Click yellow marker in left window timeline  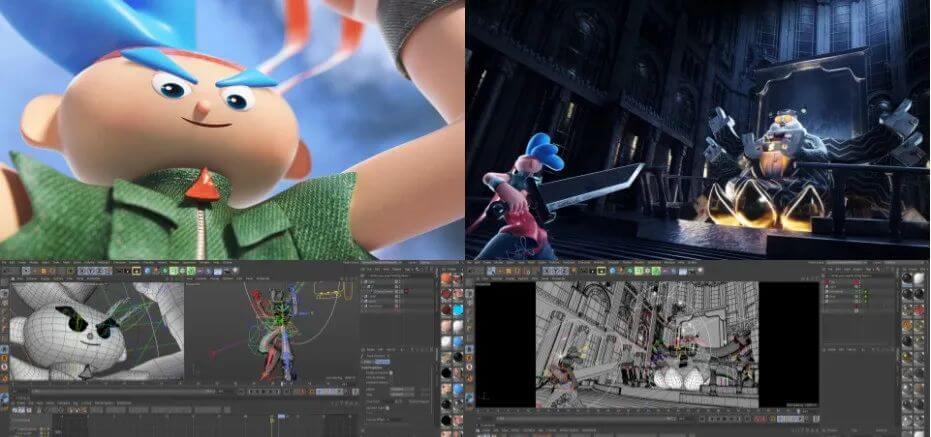pos(272,420)
